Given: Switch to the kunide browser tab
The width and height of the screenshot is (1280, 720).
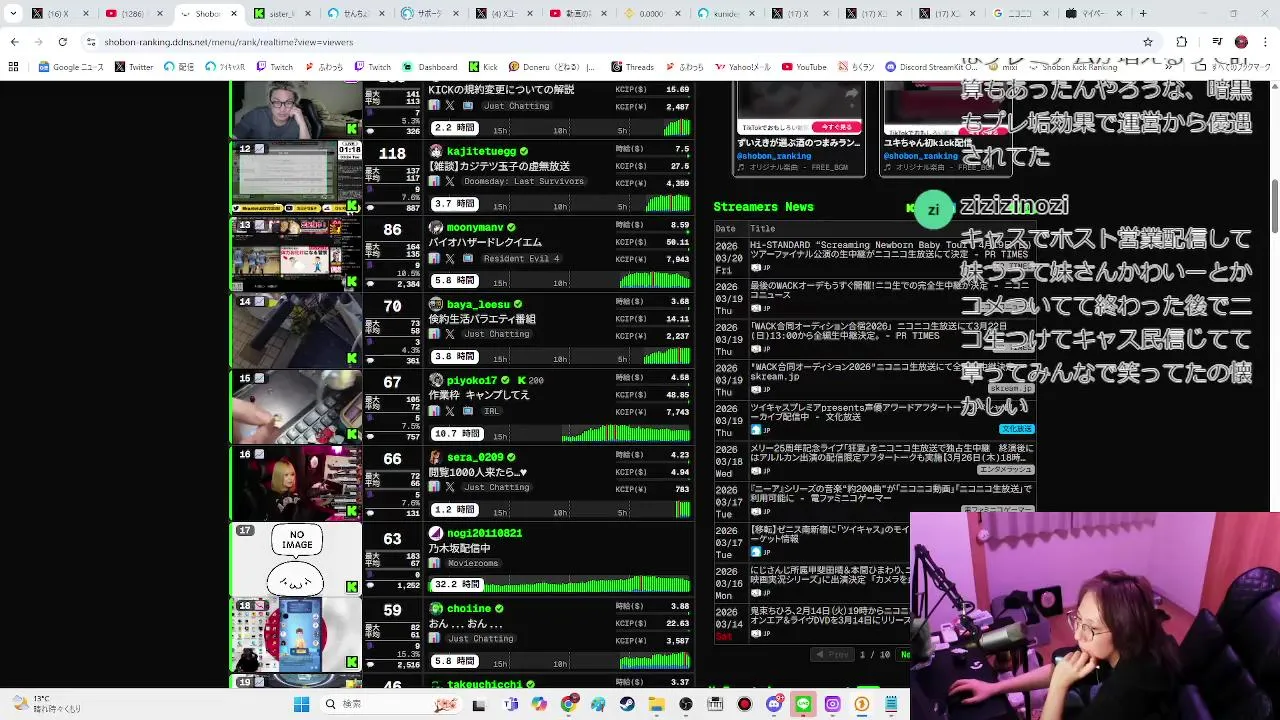Looking at the screenshot, I should point(727,14).
